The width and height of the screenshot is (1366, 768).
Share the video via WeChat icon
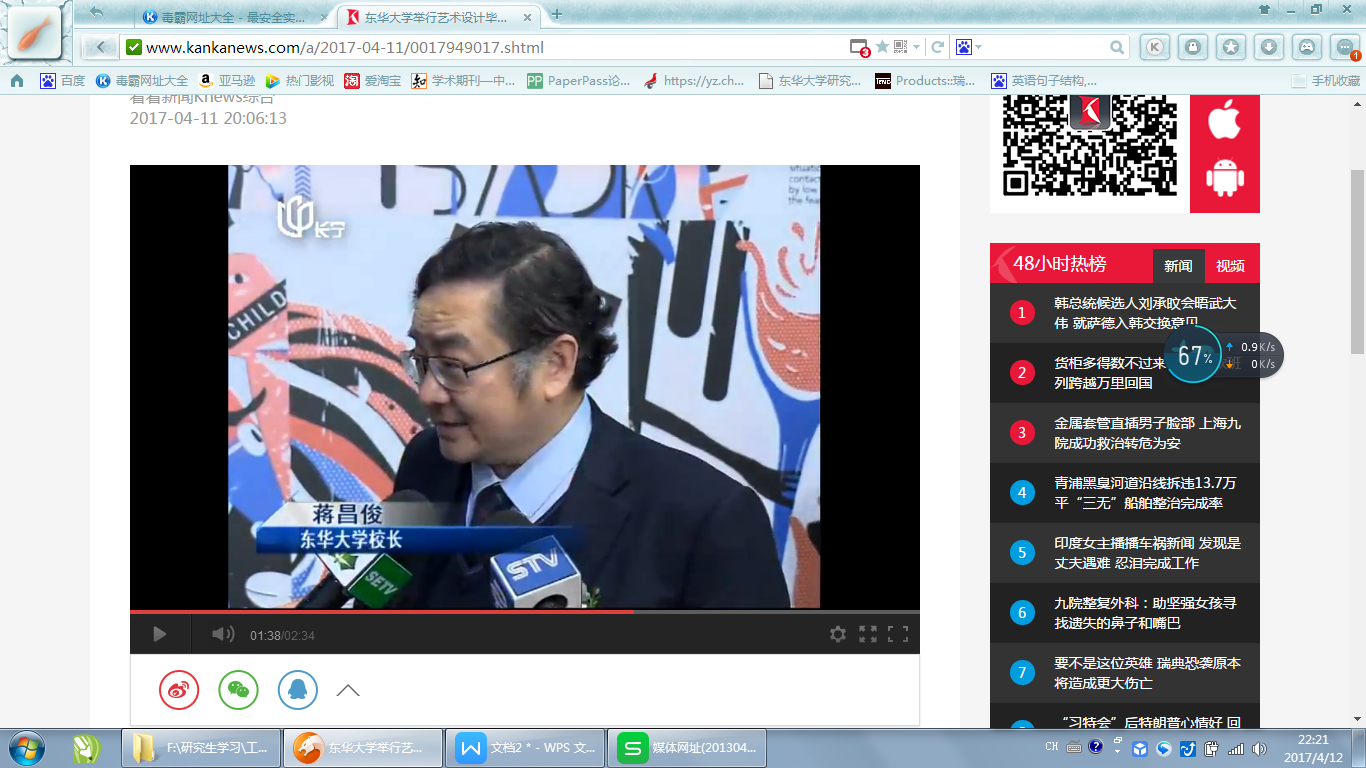coord(238,690)
